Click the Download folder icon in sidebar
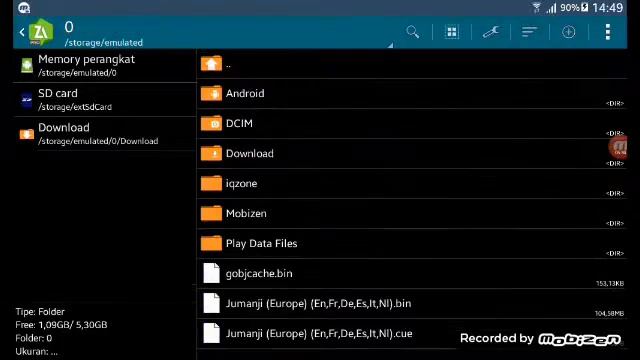 27,134
